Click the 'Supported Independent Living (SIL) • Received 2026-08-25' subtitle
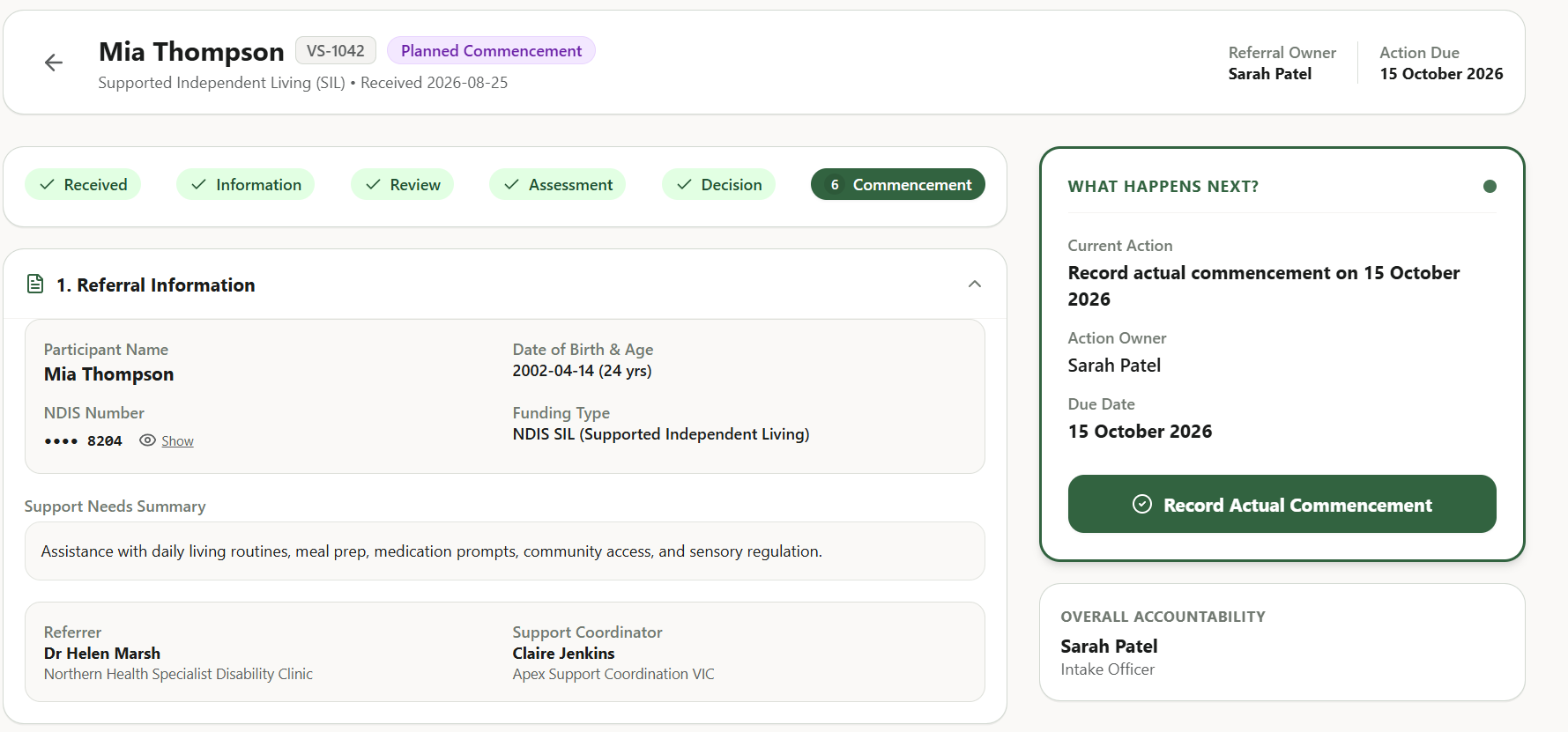Screen dimensions: 1568x732 (303, 83)
